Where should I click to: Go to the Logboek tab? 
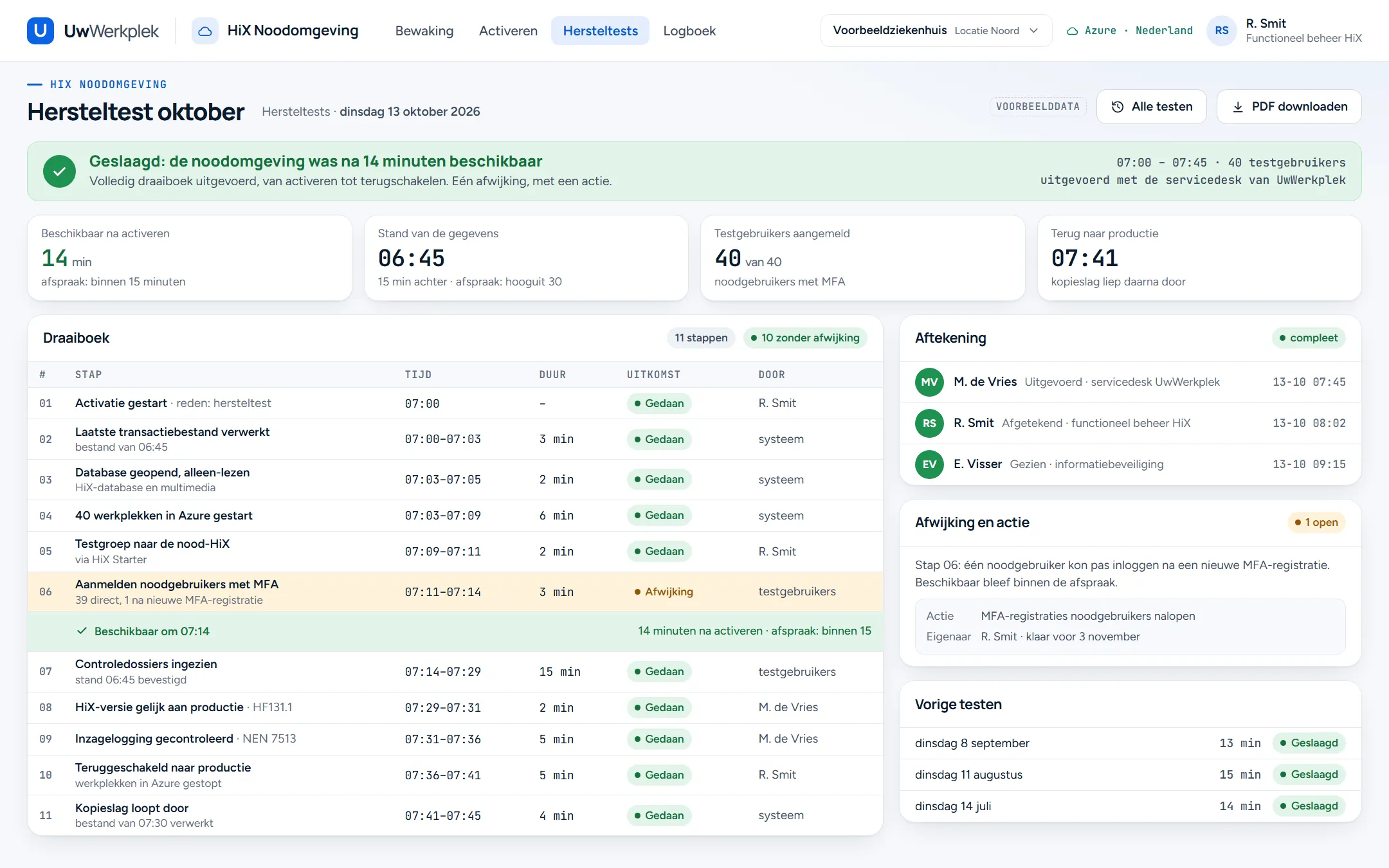point(689,31)
